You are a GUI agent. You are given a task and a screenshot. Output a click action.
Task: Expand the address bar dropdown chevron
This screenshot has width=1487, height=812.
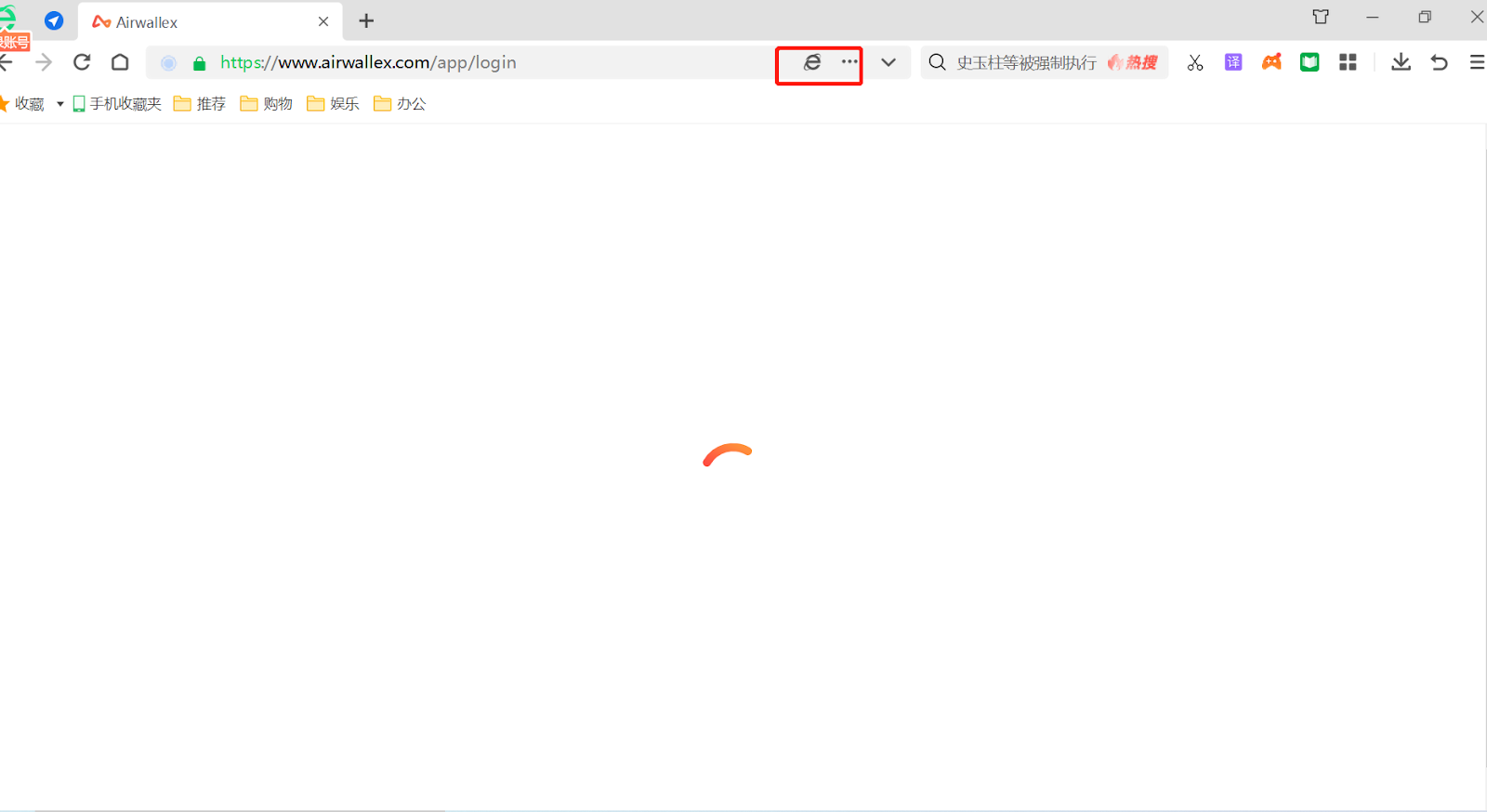[888, 62]
